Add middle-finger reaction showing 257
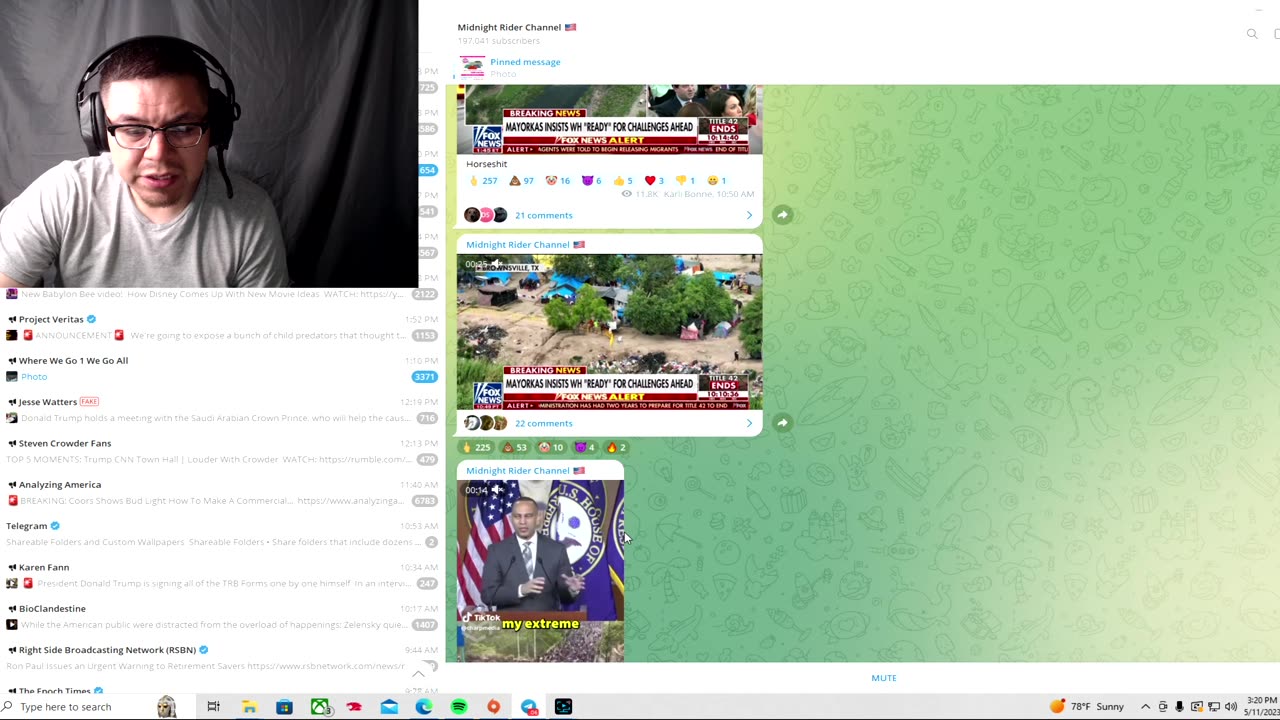This screenshot has height=720, width=1280. pyautogui.click(x=483, y=181)
